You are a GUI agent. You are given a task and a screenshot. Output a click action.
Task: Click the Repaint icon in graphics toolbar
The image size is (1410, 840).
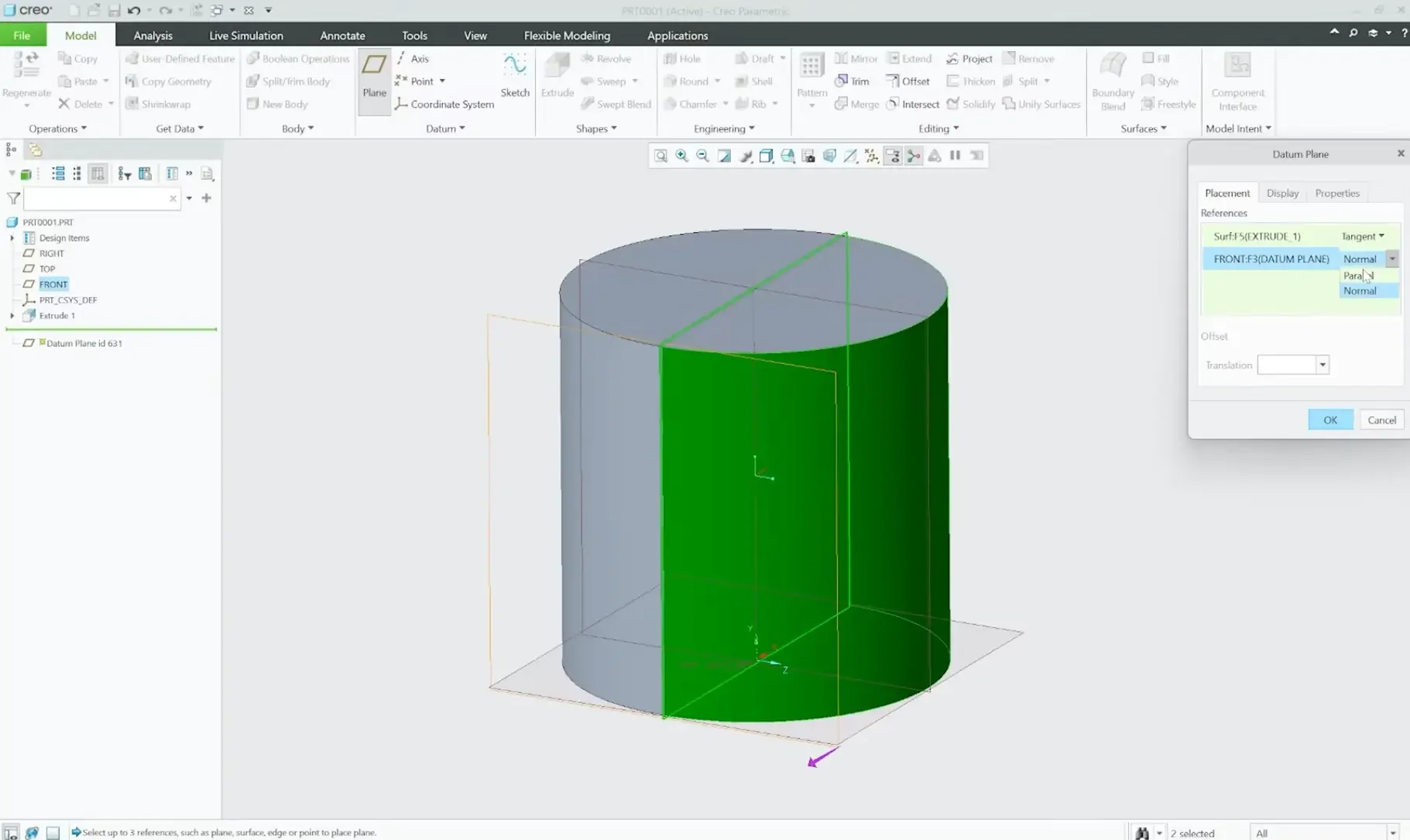point(724,156)
